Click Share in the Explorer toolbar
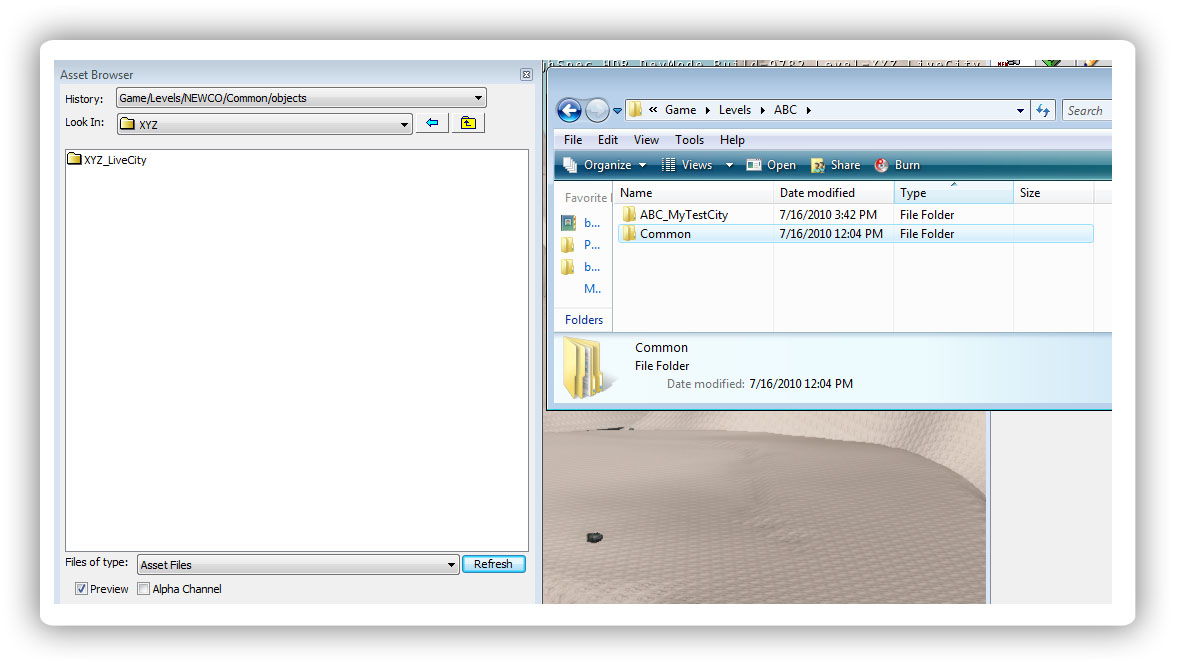 click(x=836, y=165)
